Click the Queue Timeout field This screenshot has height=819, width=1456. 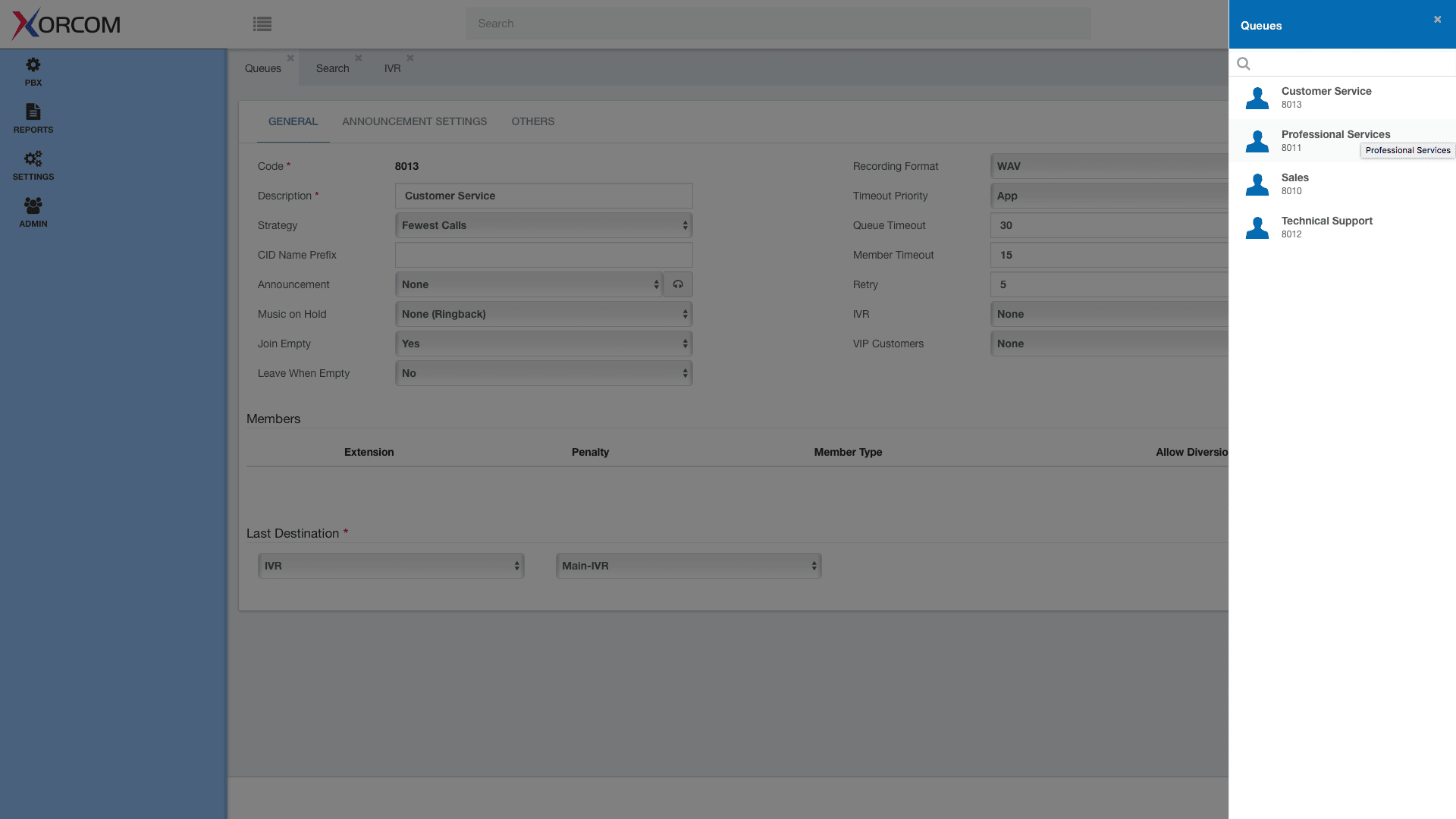coord(1109,225)
